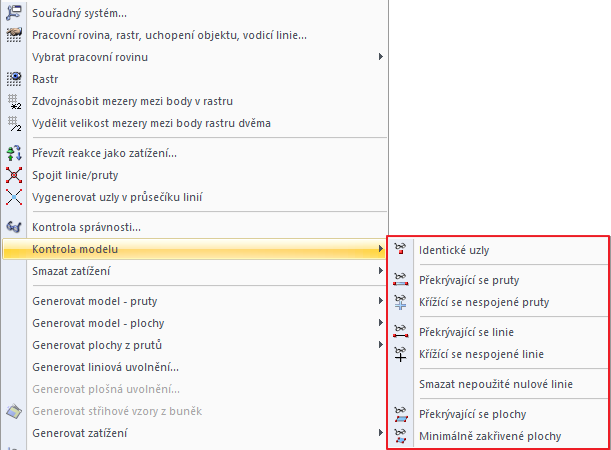
Task: Expand the Vybrat pracovní rovinu submenu arrow
Action: click(380, 57)
